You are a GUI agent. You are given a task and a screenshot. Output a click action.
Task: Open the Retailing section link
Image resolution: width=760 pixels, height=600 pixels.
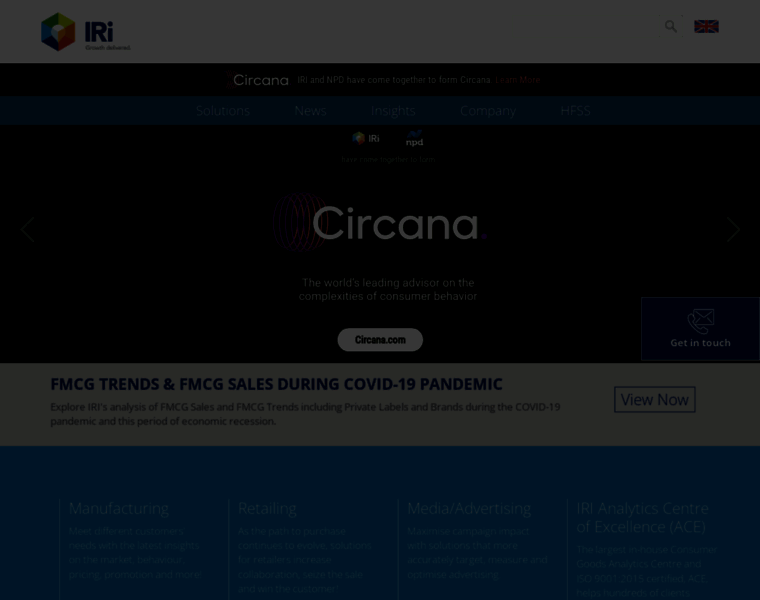(267, 508)
